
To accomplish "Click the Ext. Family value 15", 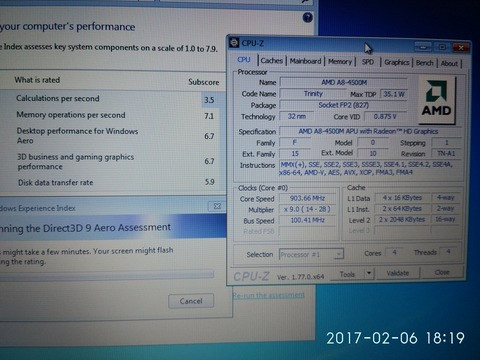I will point(295,154).
